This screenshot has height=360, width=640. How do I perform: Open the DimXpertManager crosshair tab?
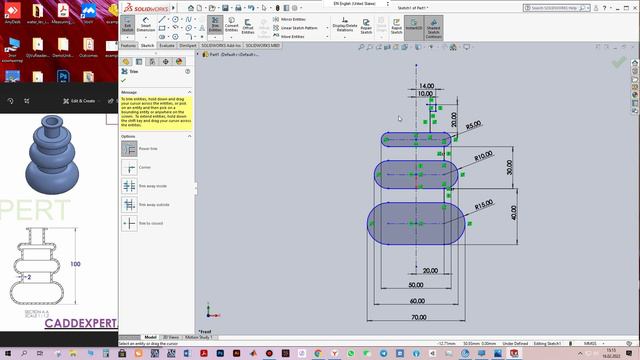coord(165,62)
